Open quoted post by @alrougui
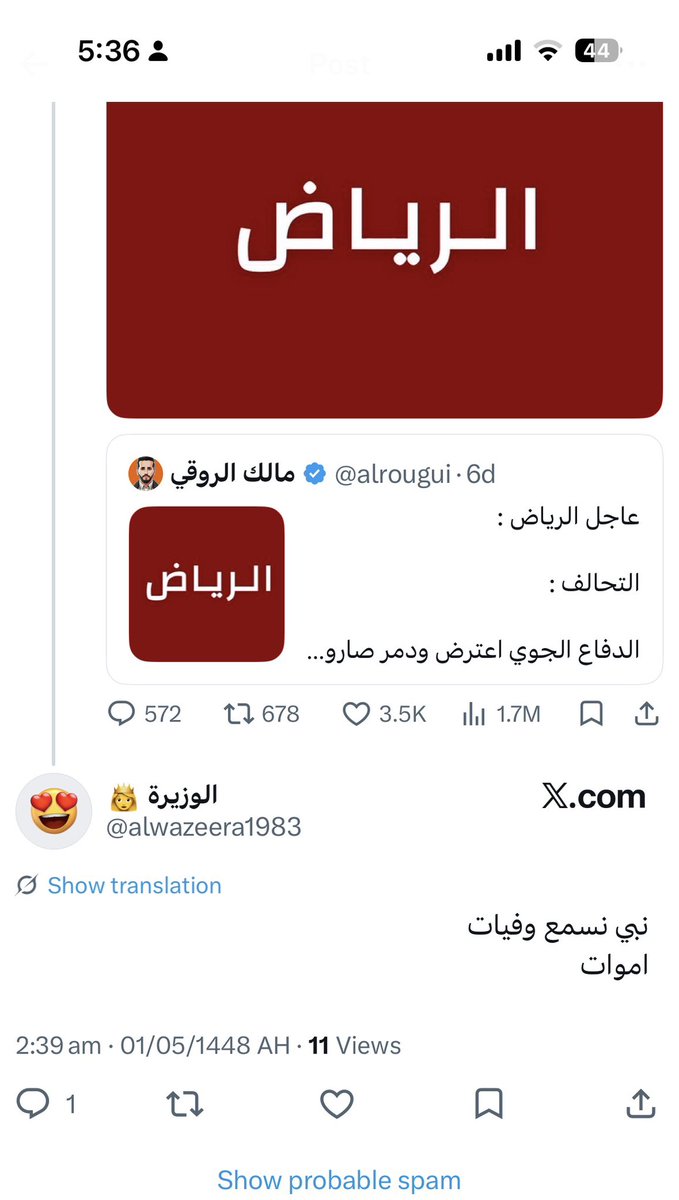Image resolution: width=679 pixels, height=1200 pixels. tap(385, 559)
